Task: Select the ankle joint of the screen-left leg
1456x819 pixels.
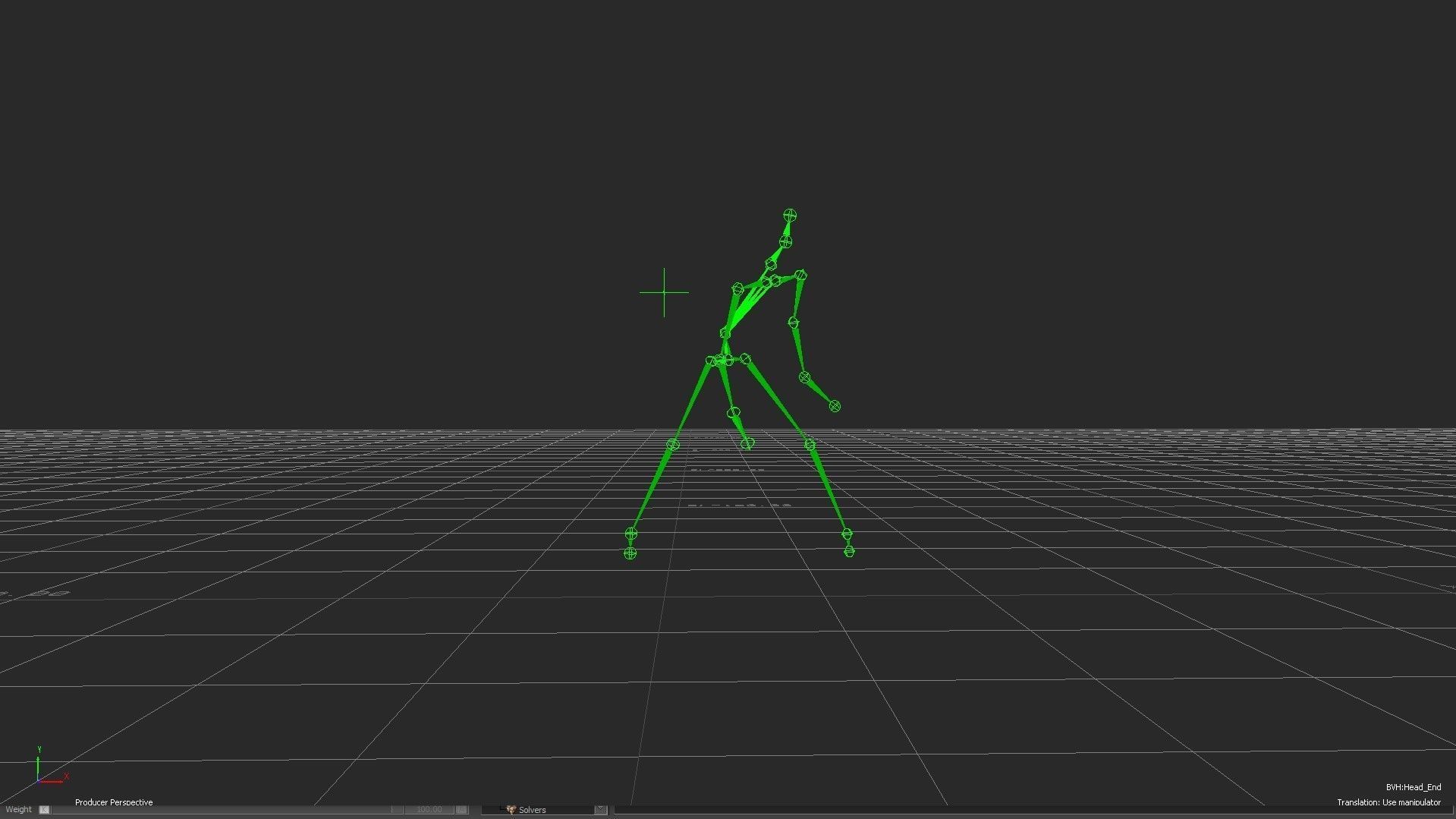Action: (631, 534)
